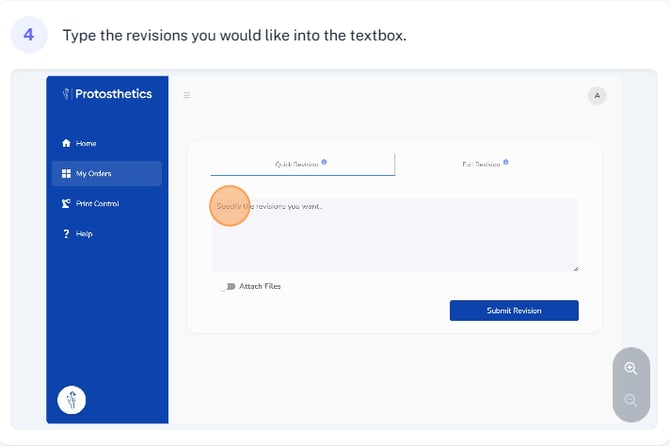Click the info icon beside Full Revision
The width and height of the screenshot is (670, 446).
[506, 162]
